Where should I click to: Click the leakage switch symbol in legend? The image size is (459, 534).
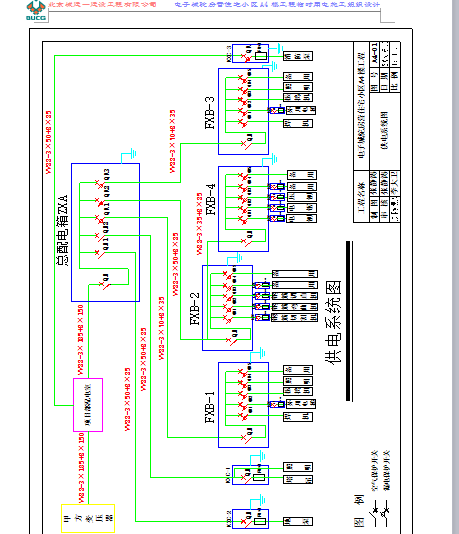click(x=385, y=512)
